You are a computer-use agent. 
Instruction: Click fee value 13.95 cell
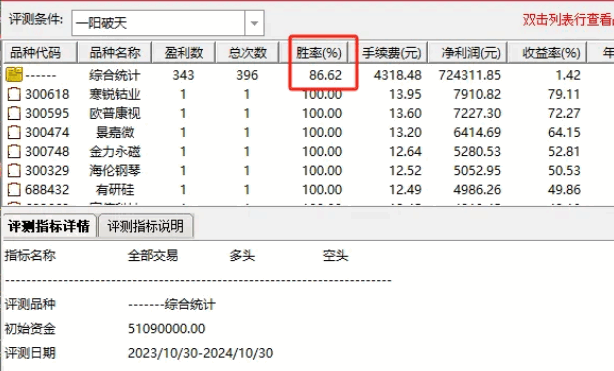[405, 94]
